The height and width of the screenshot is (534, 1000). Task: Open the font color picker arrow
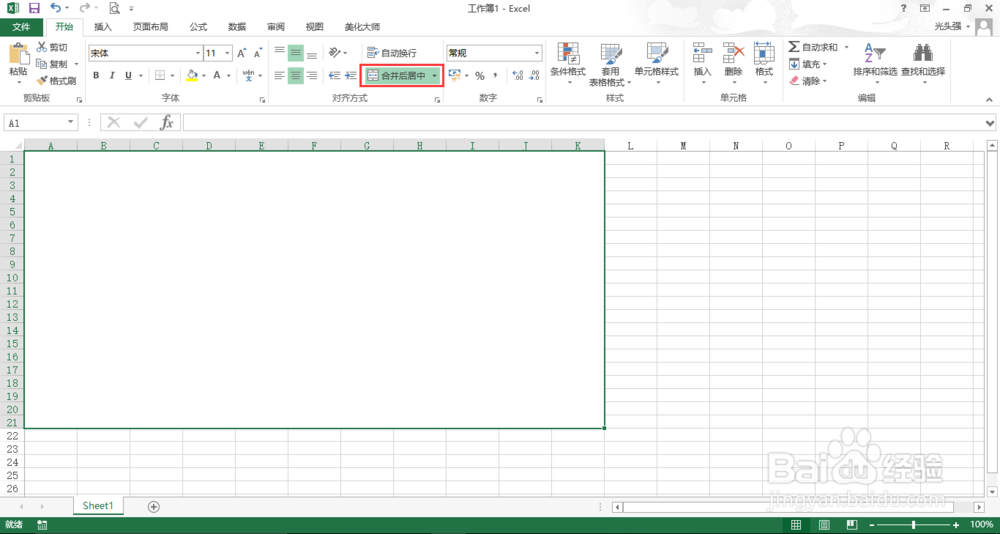230,75
